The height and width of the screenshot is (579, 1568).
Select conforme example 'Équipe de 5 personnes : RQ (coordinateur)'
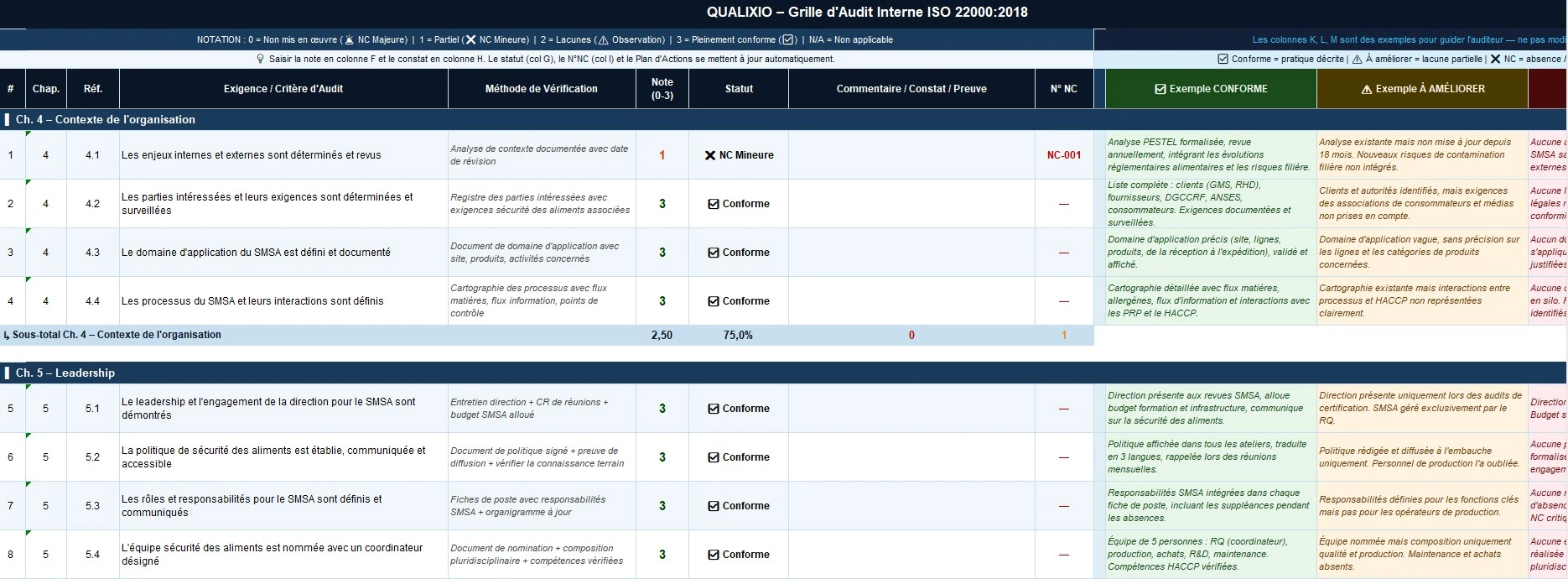tap(1209, 554)
